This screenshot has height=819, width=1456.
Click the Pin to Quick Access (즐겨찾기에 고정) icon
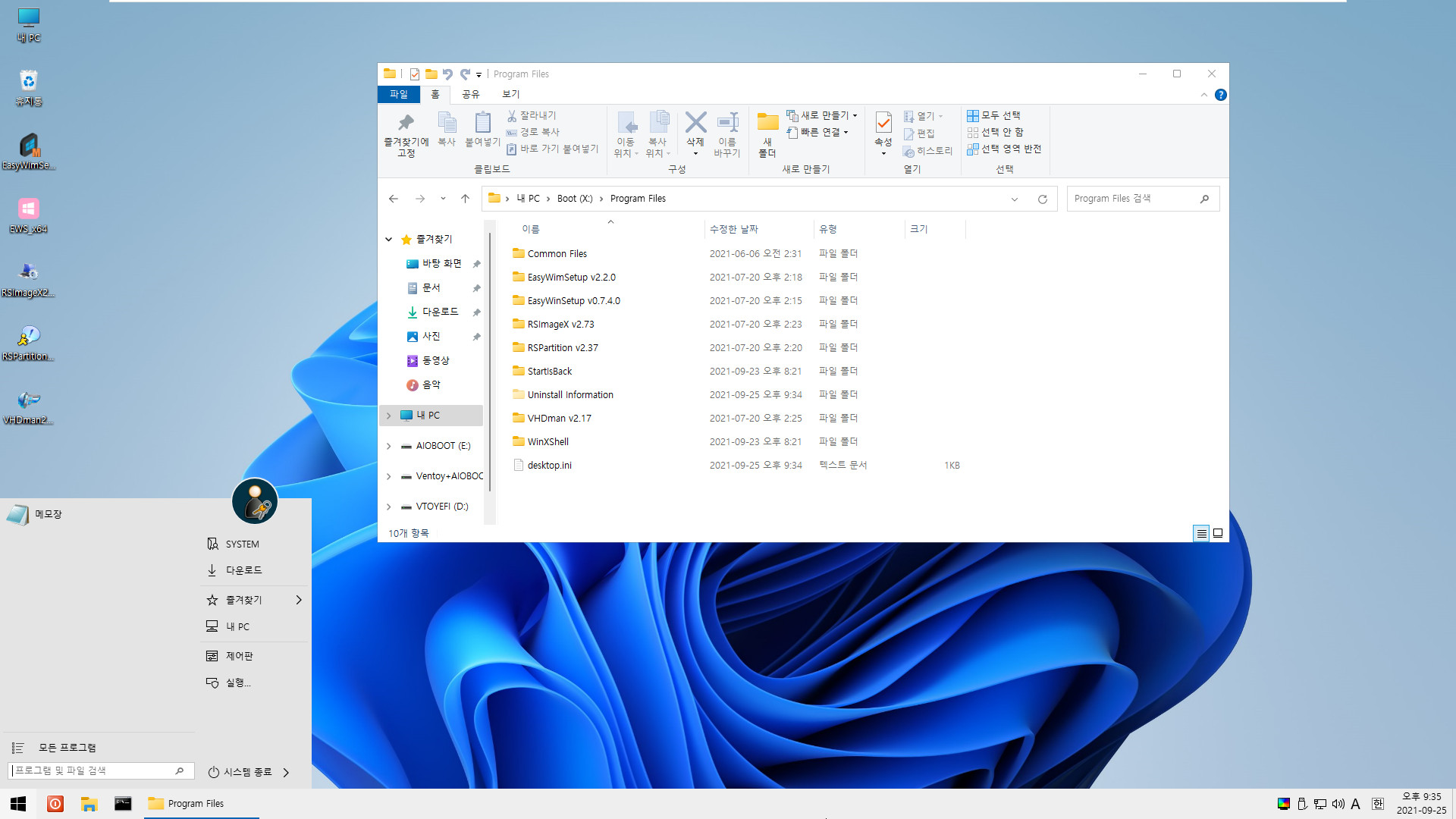pyautogui.click(x=406, y=123)
